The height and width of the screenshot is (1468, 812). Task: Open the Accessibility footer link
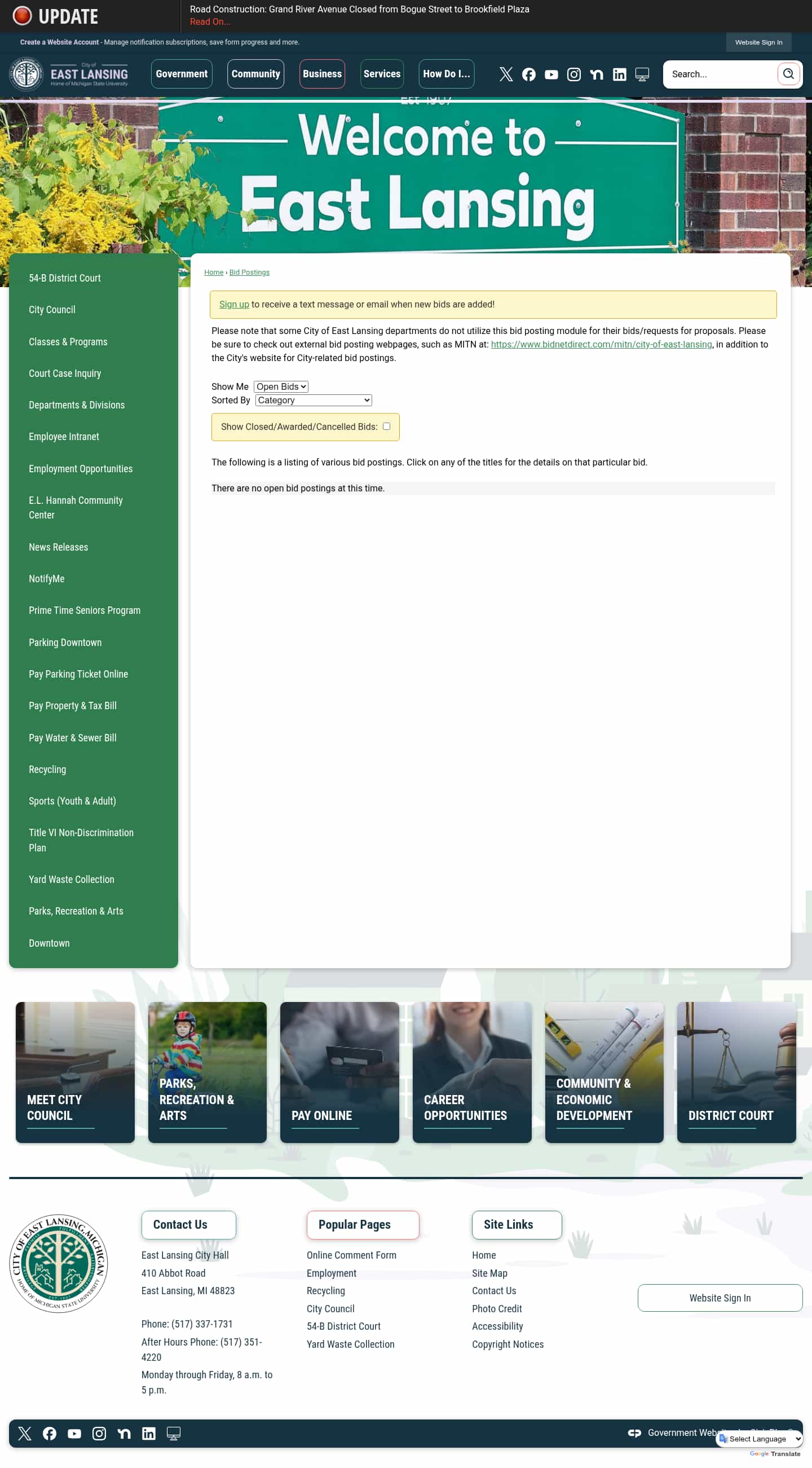[x=497, y=1326]
